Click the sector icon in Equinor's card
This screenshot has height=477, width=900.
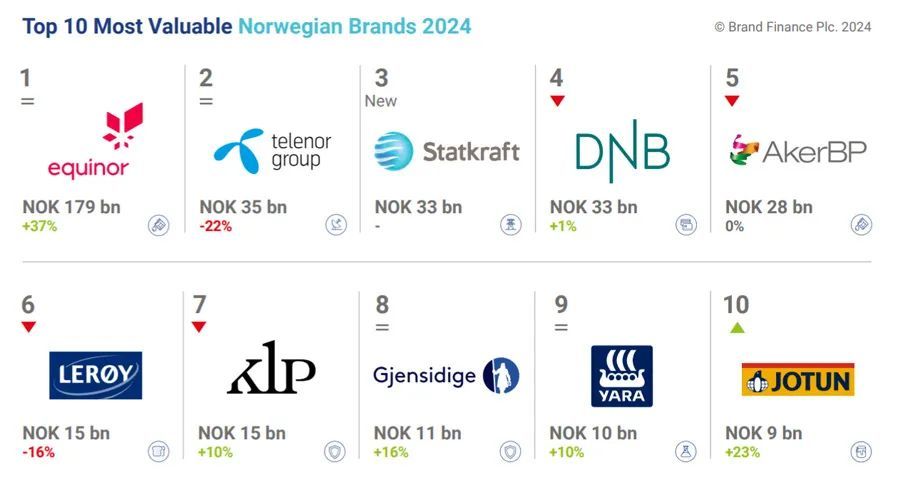pos(159,225)
